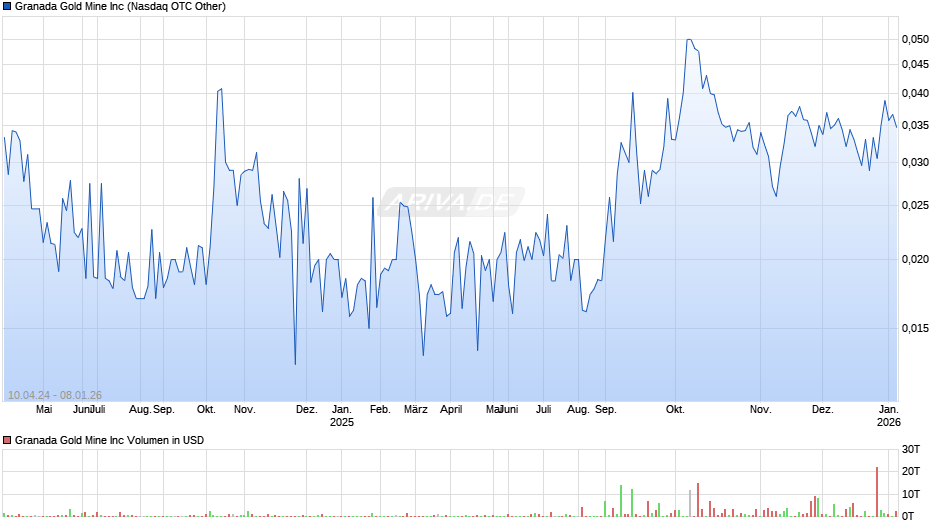Click the 'Feb.' month label on time axis
The width and height of the screenshot is (940, 526).
(x=380, y=410)
